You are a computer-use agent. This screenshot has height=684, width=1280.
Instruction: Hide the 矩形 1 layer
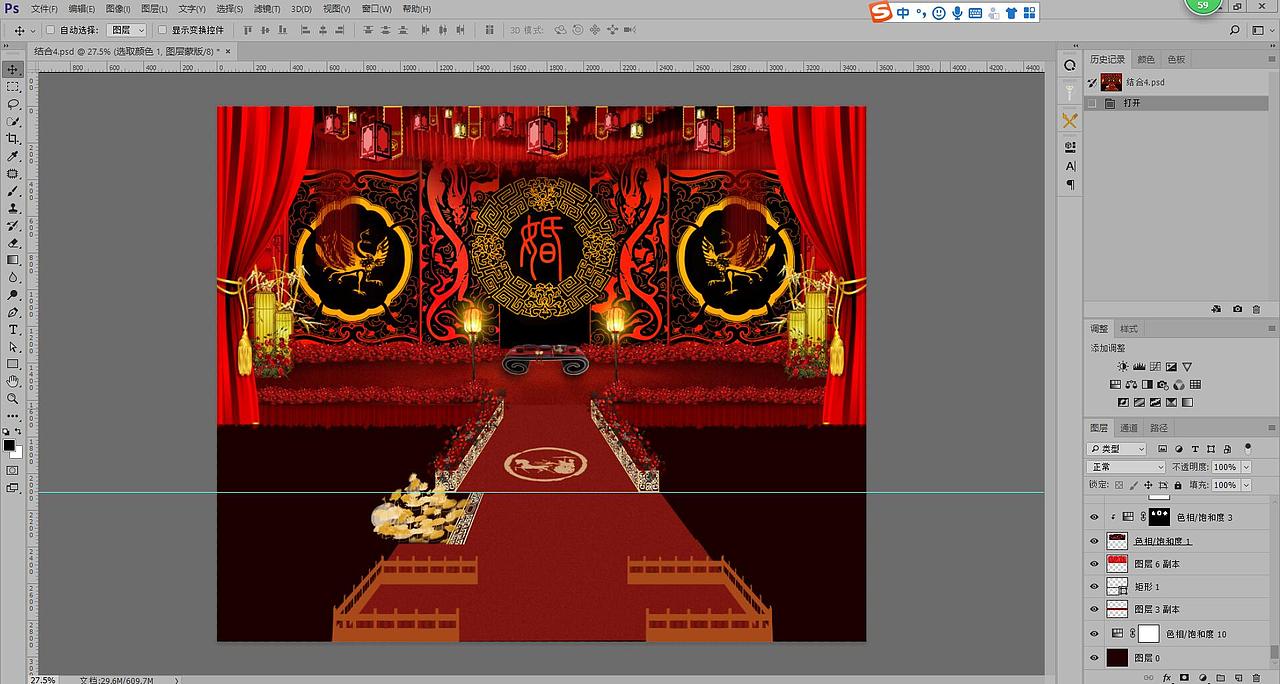[1094, 587]
